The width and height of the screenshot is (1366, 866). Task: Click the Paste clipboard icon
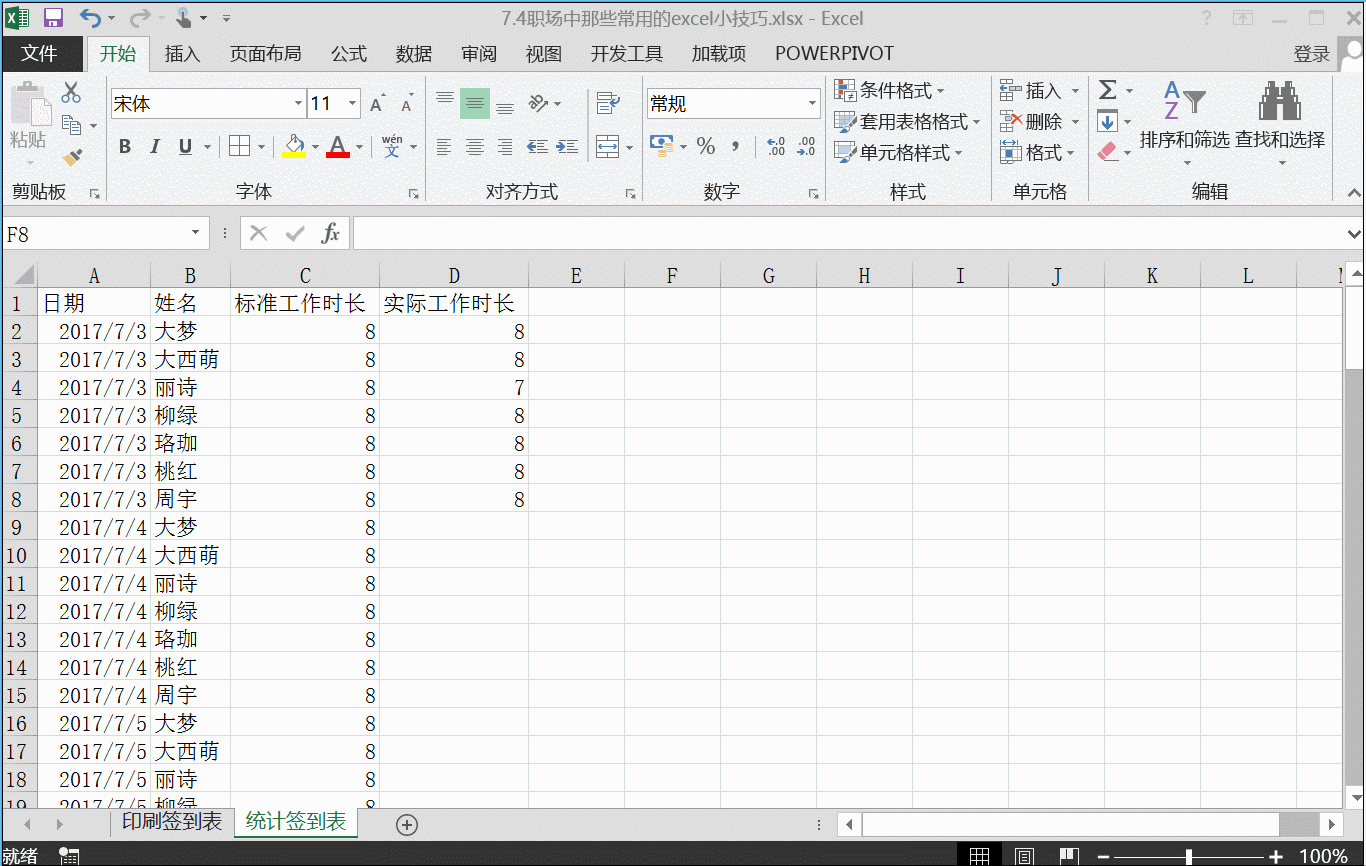pyautogui.click(x=29, y=105)
